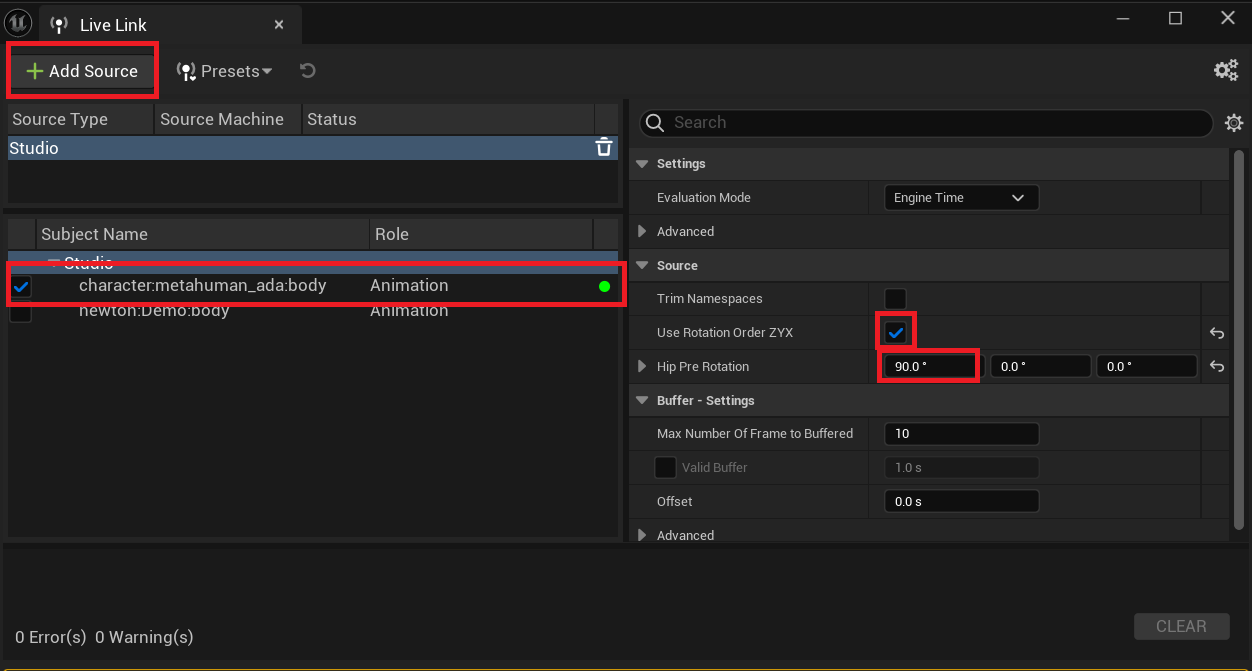Click the Source Machine column header

click(228, 119)
